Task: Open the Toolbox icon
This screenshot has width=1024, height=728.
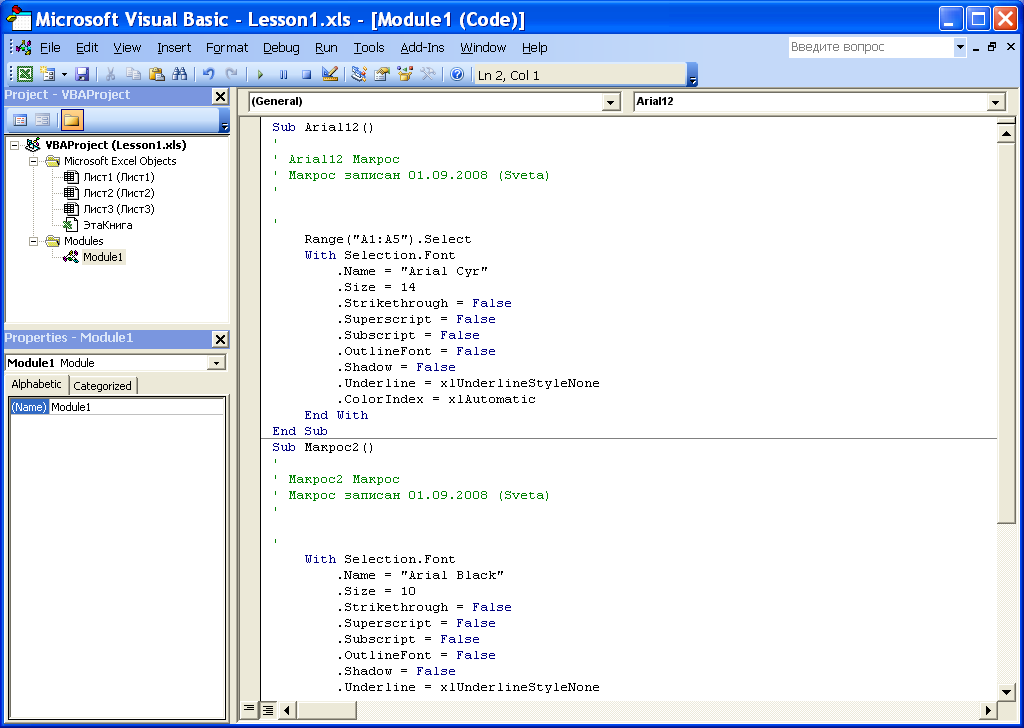Action: (428, 74)
